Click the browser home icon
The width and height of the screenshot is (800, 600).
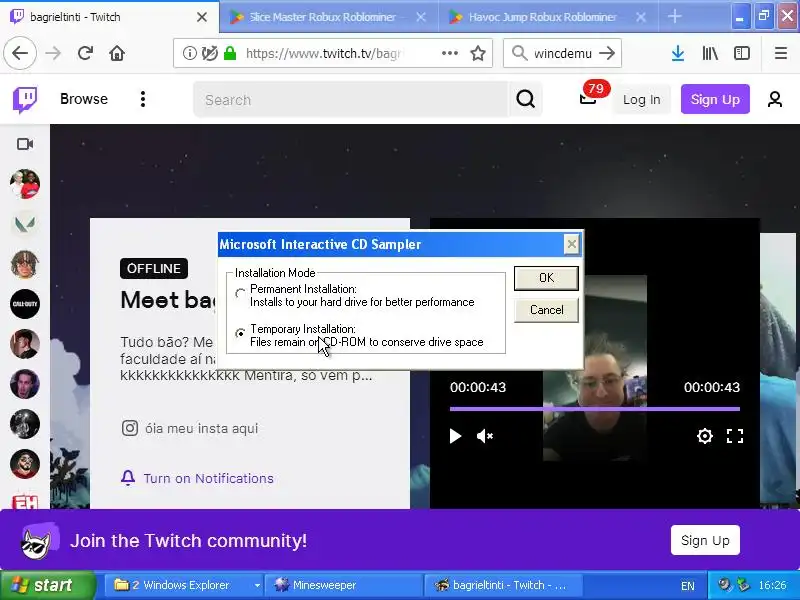117,53
